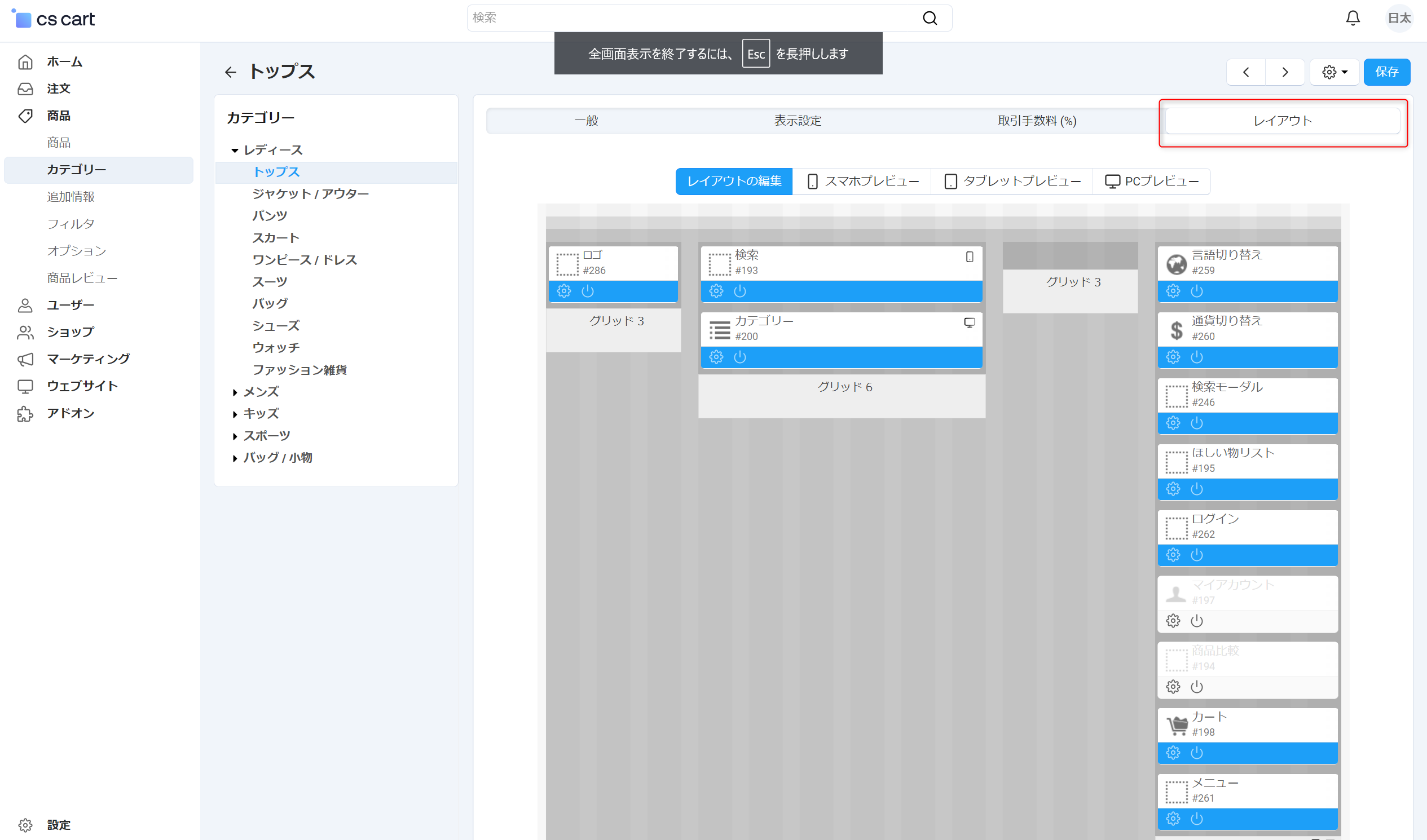Open スマホプレビュー preview mode

point(862,181)
